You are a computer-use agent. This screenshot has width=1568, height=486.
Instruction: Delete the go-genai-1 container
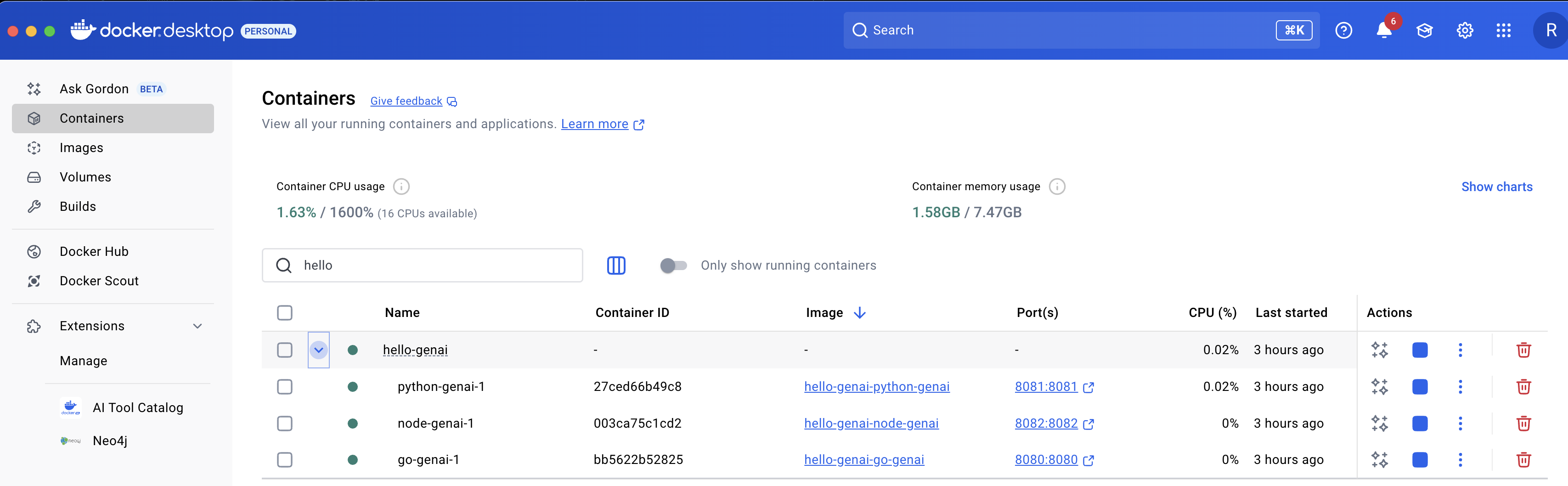[1523, 460]
